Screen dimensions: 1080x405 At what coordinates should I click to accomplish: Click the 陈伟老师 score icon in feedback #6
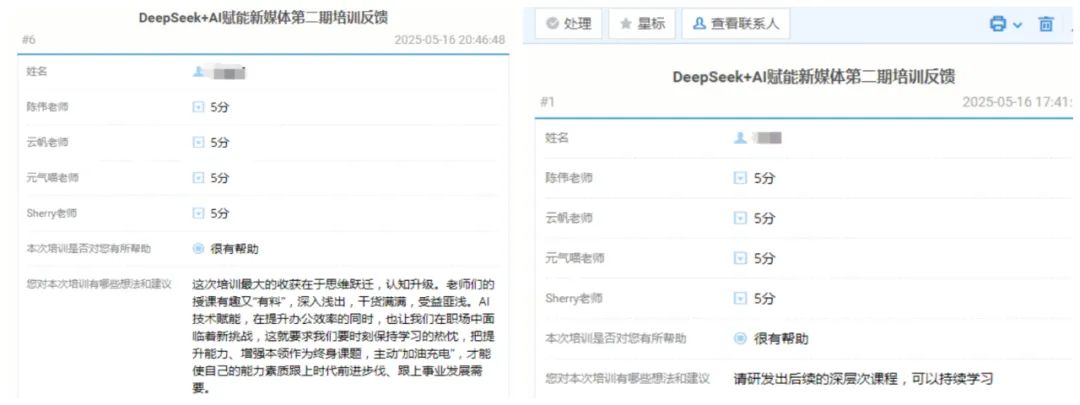click(x=198, y=107)
